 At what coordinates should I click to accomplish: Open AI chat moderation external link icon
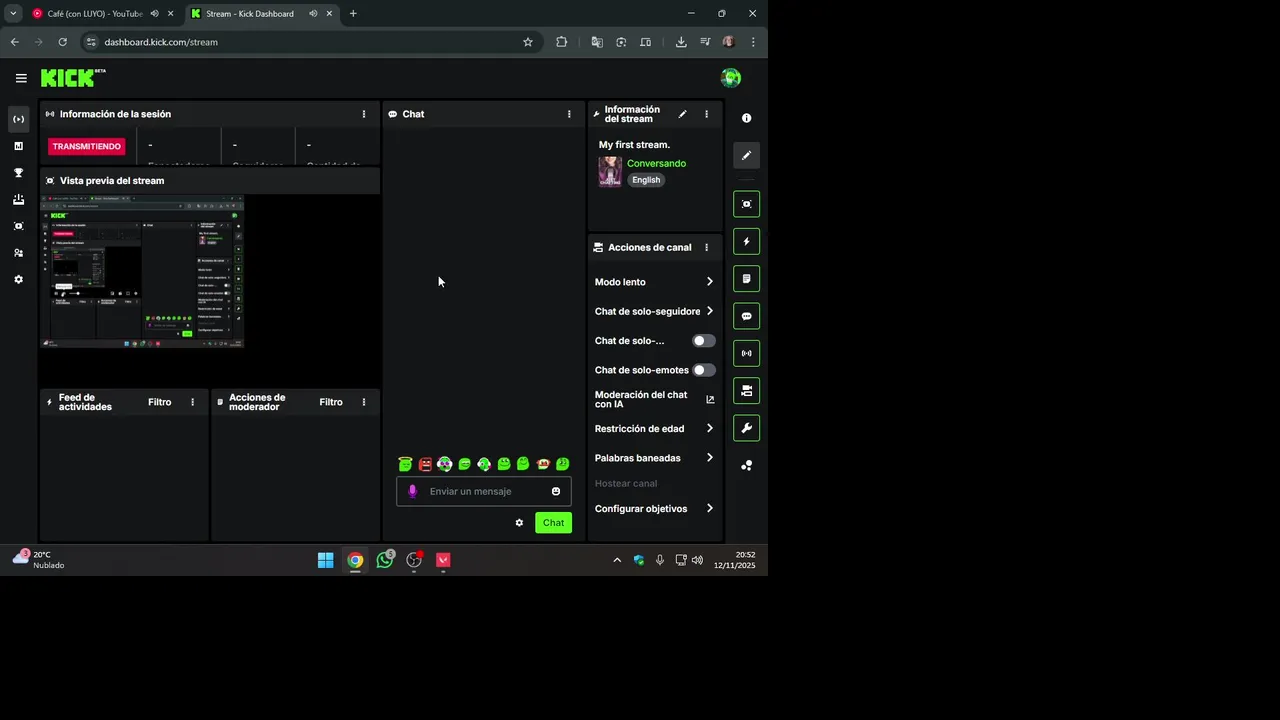[x=710, y=399]
